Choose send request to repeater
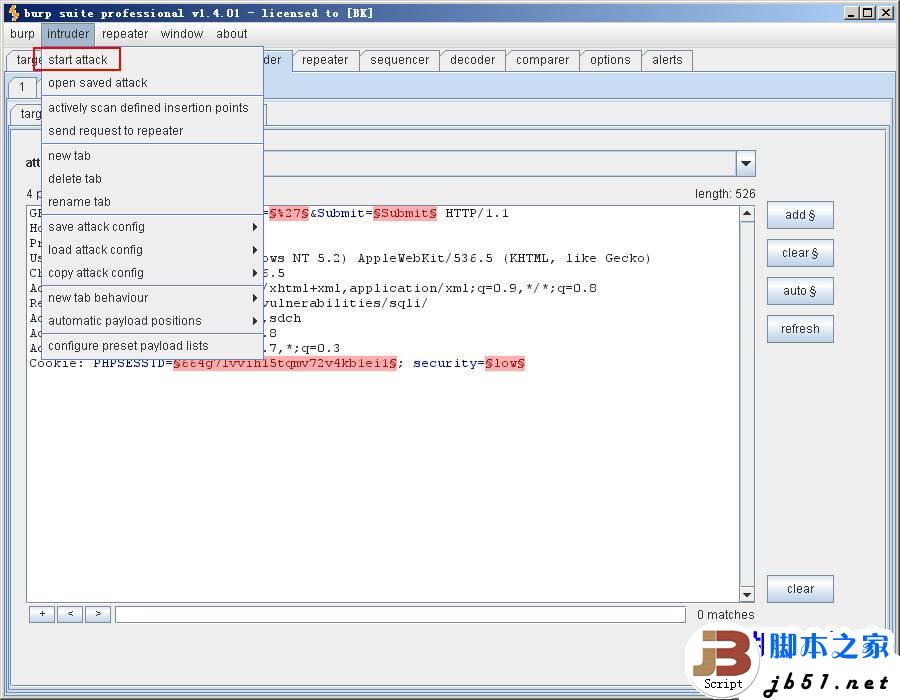The height and width of the screenshot is (700, 900). tap(116, 131)
